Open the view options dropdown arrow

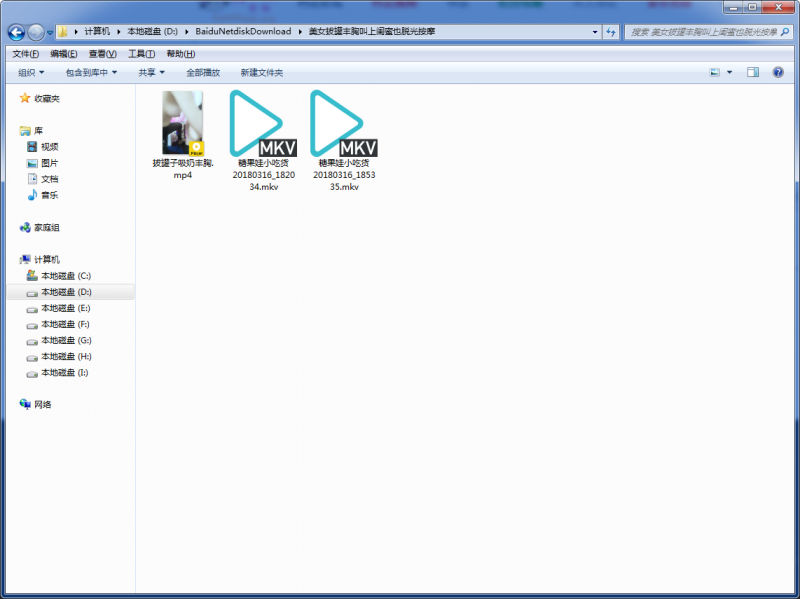pos(730,73)
